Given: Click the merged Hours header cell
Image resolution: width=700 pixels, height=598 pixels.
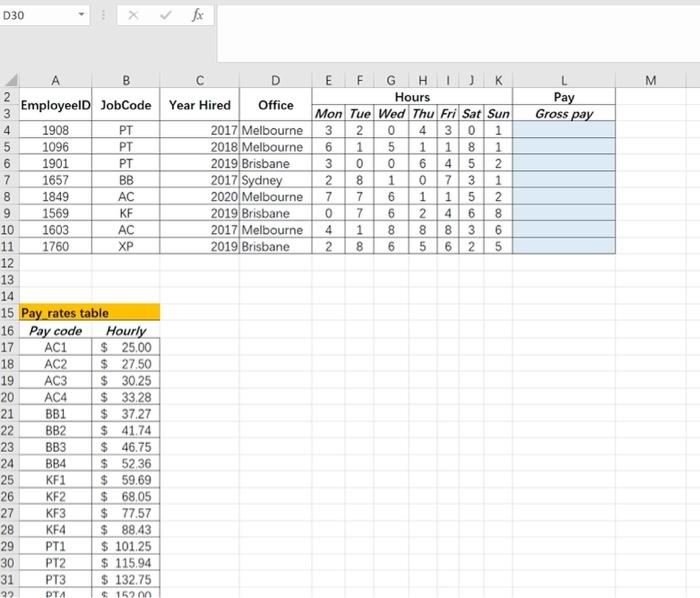Looking at the screenshot, I should 412,97.
